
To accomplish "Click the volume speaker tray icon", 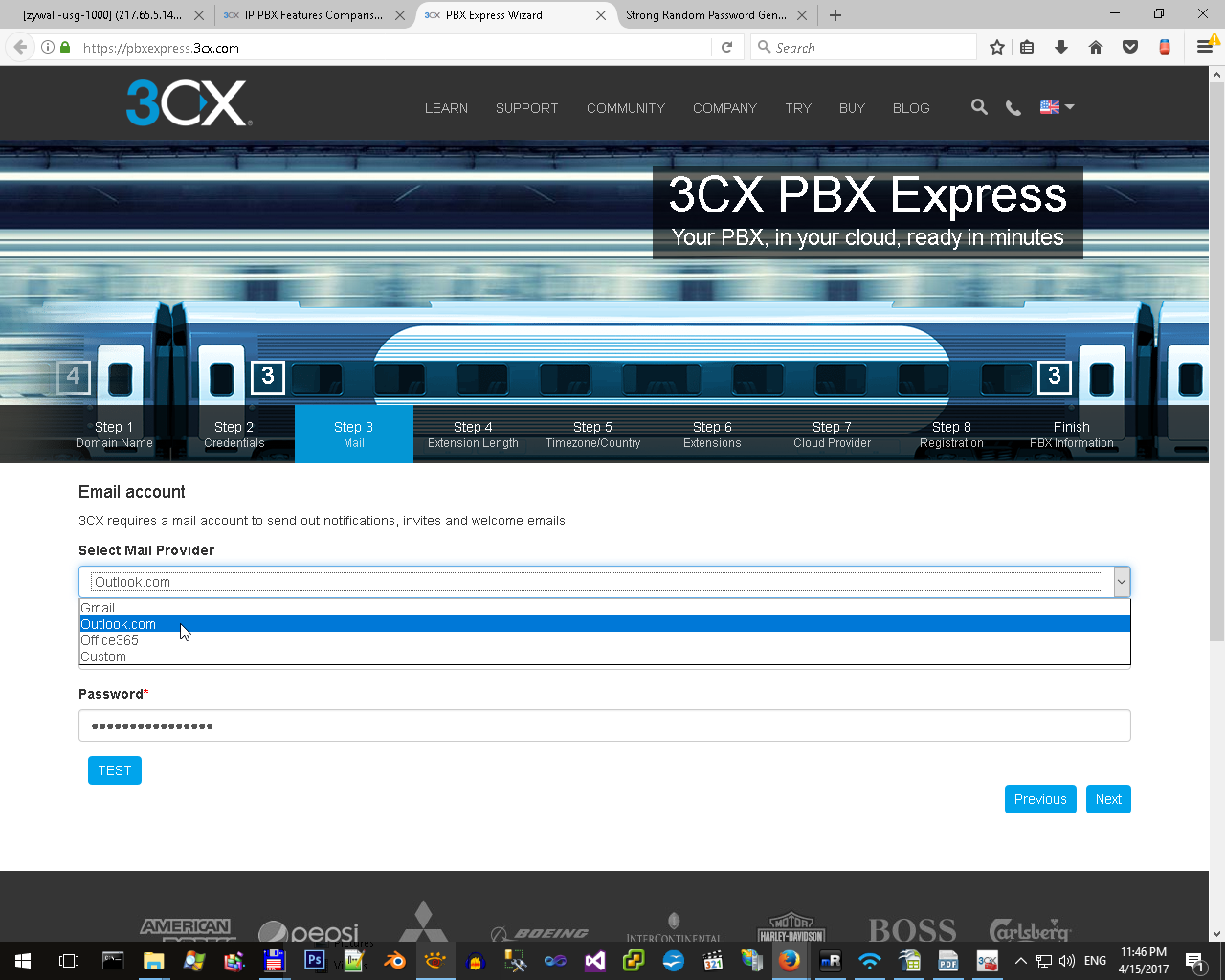I will pyautogui.click(x=1067, y=961).
